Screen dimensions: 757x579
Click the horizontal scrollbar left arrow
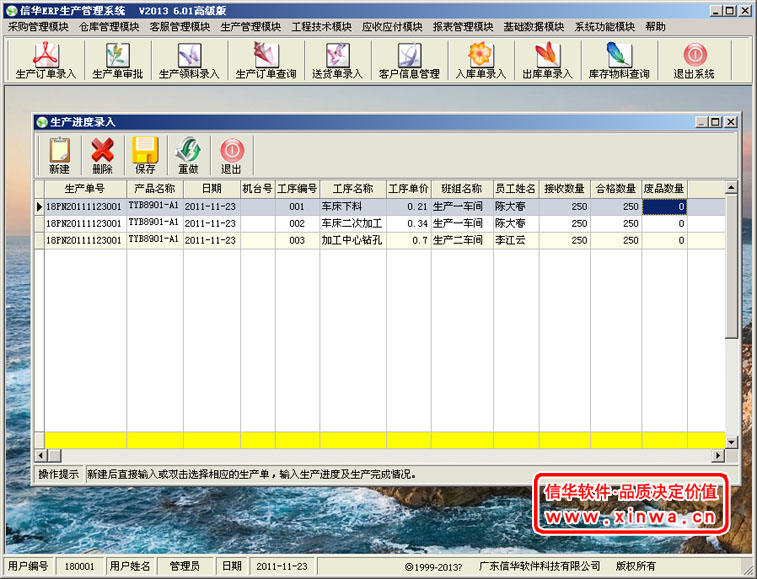point(41,455)
